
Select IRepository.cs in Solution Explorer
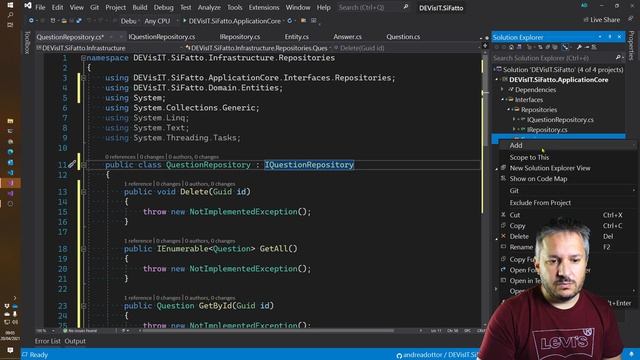click(547, 130)
